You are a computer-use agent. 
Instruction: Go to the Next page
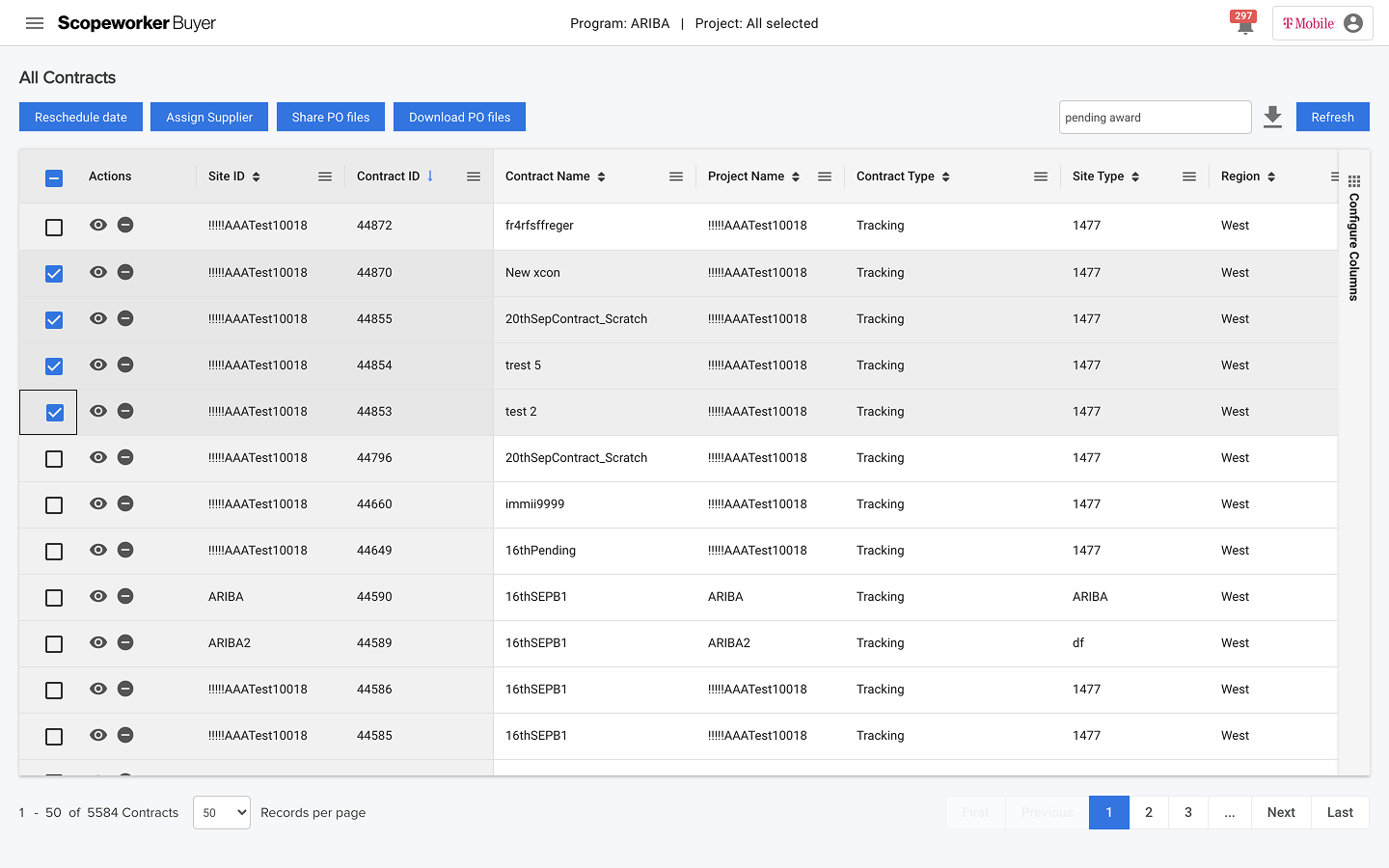pos(1281,812)
